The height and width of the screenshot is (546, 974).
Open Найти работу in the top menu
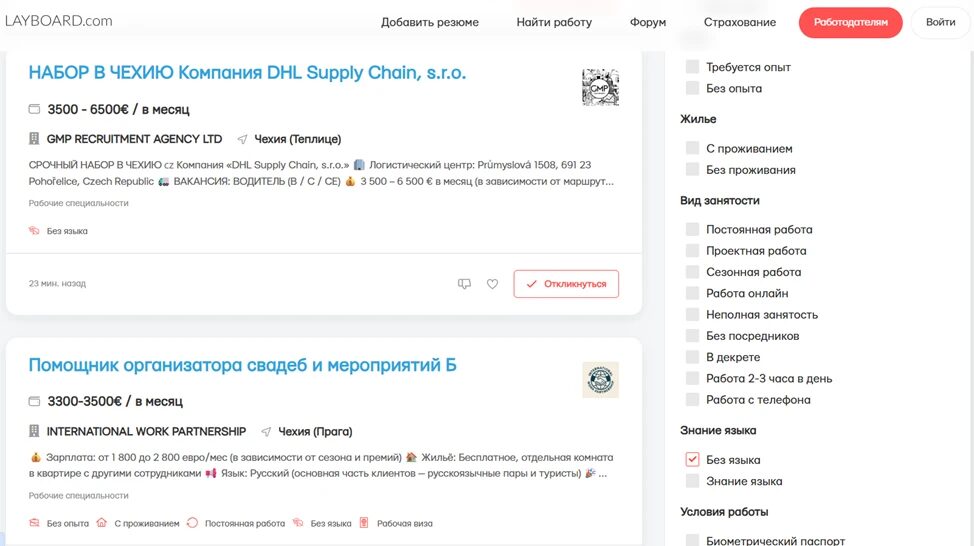click(554, 22)
